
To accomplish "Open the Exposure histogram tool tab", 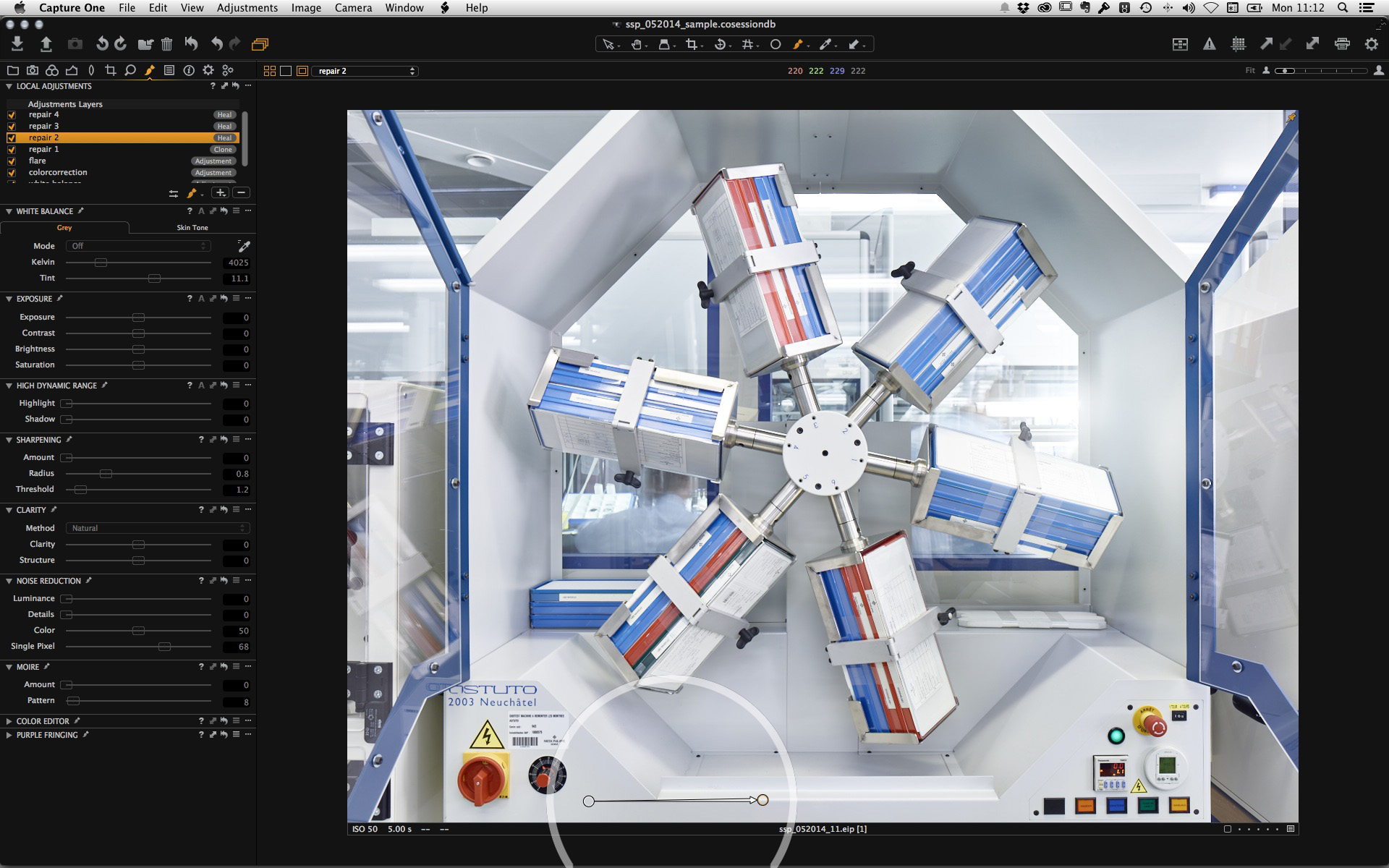I will point(72,70).
